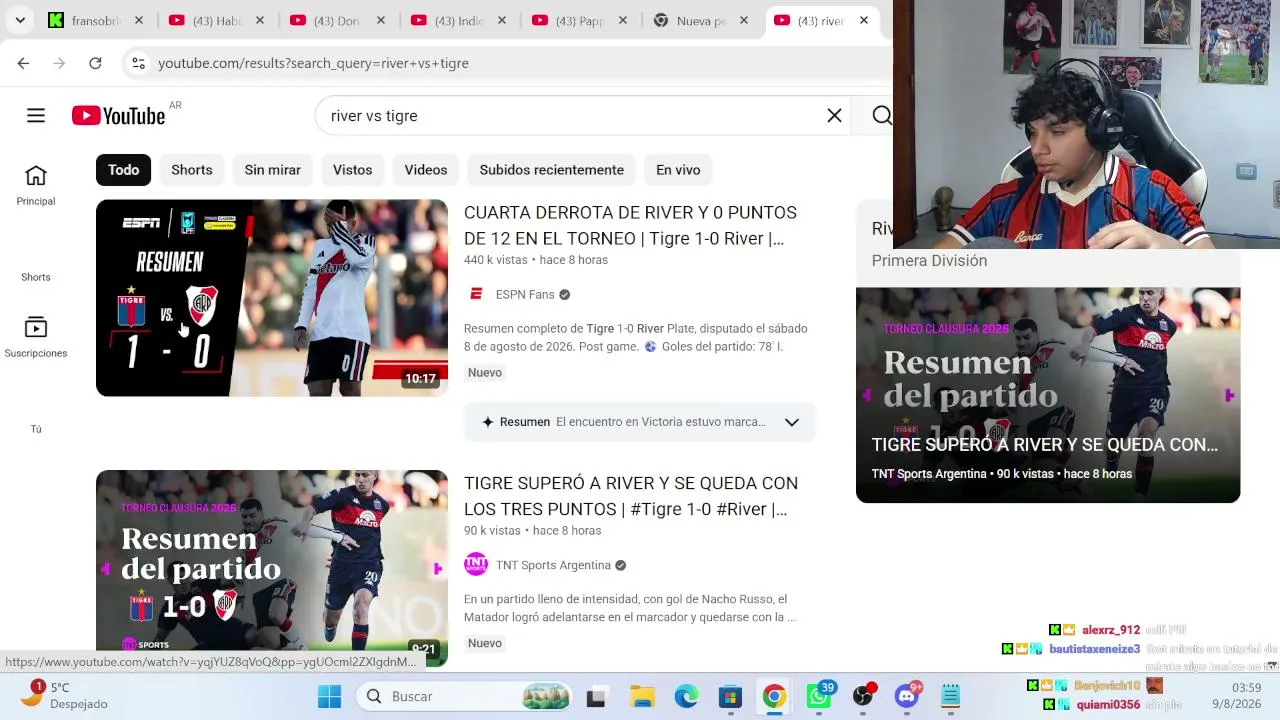The height and width of the screenshot is (720, 1280).
Task: Filter results by Sin mirar chip
Action: coord(273,170)
